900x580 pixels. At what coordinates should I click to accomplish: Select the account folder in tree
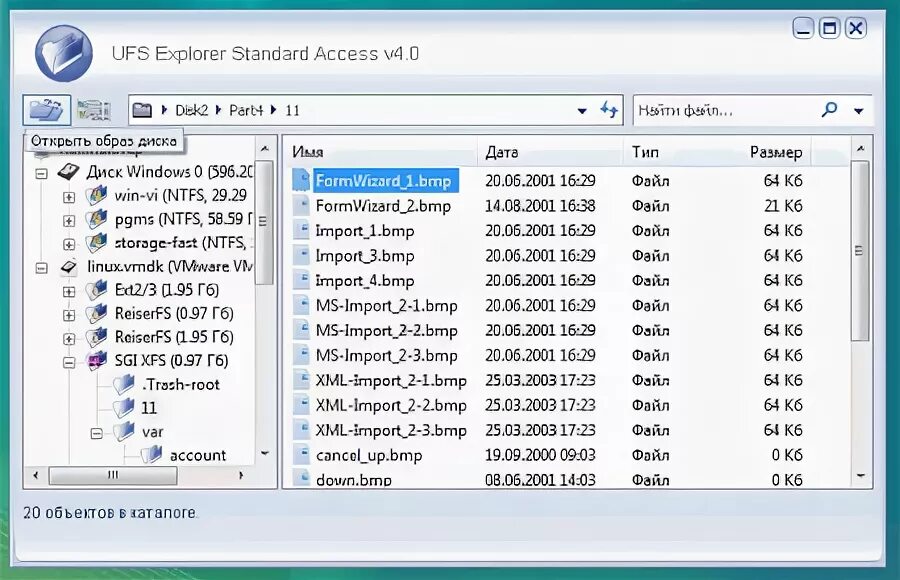197,455
